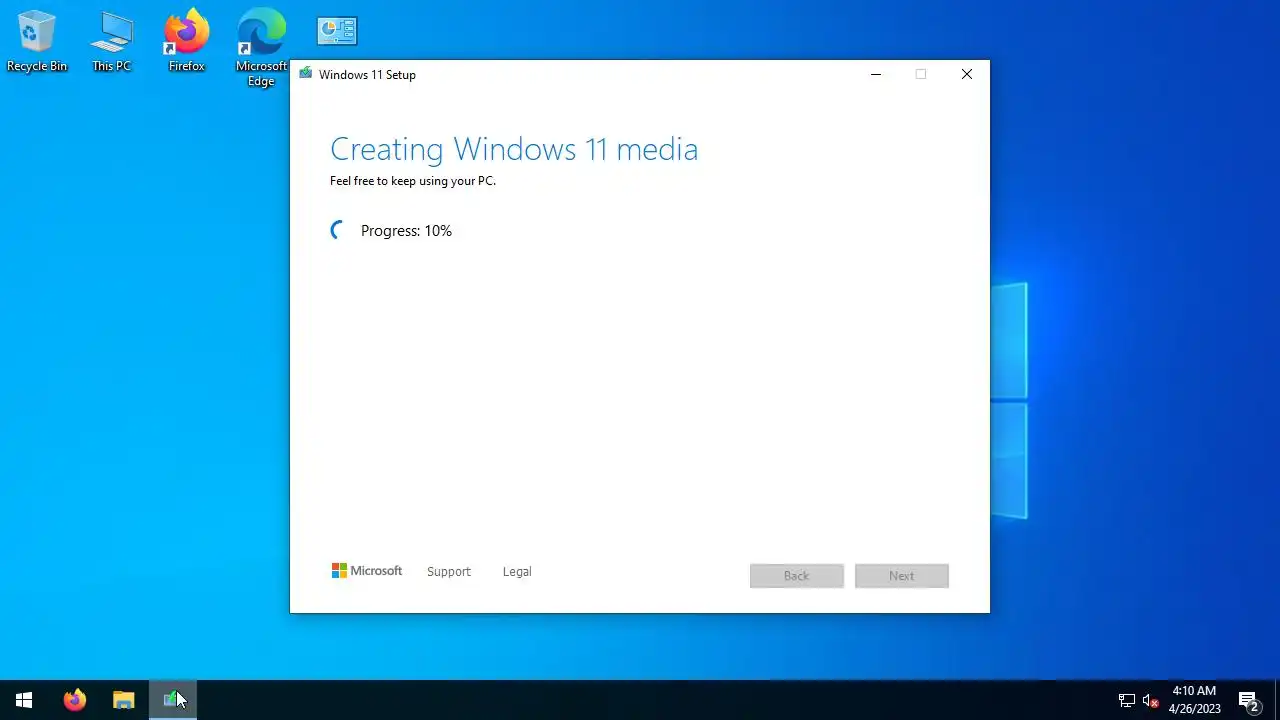
Task: Open the notification center icon
Action: 1248,701
